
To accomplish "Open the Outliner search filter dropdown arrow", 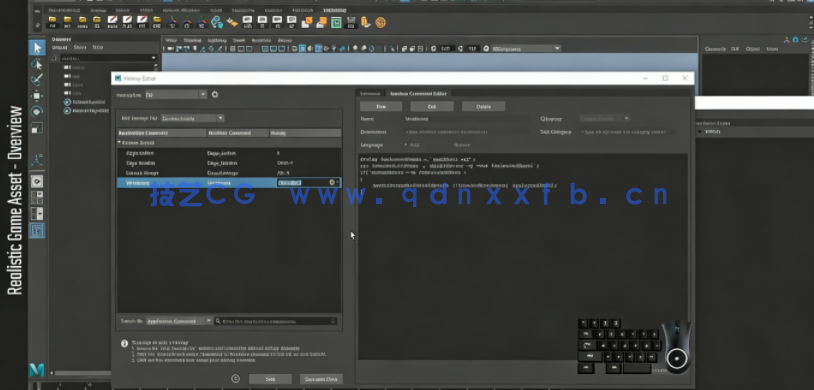I will 154,58.
